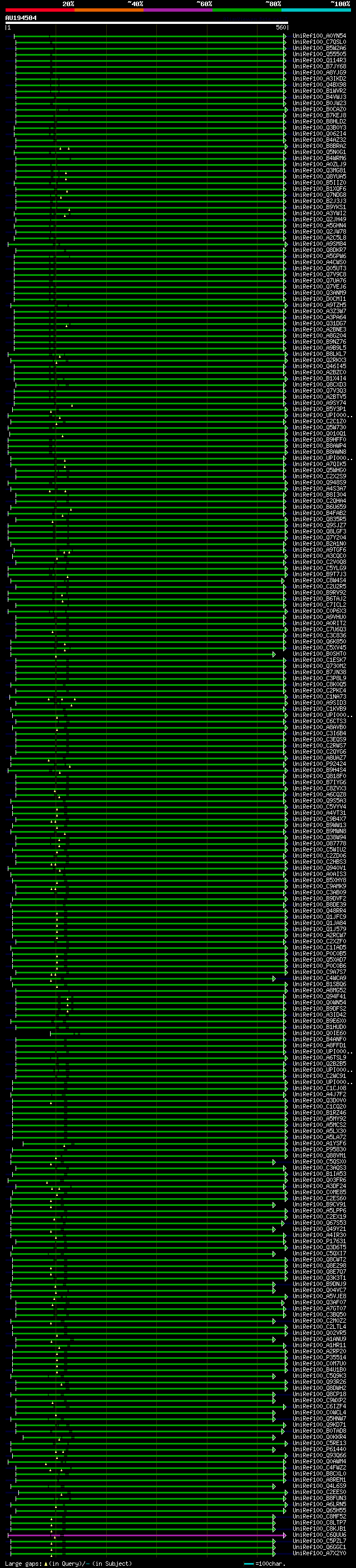Select hit UniRef100_Q730M2
The width and height of the screenshot is (356, 1568).
319,666
